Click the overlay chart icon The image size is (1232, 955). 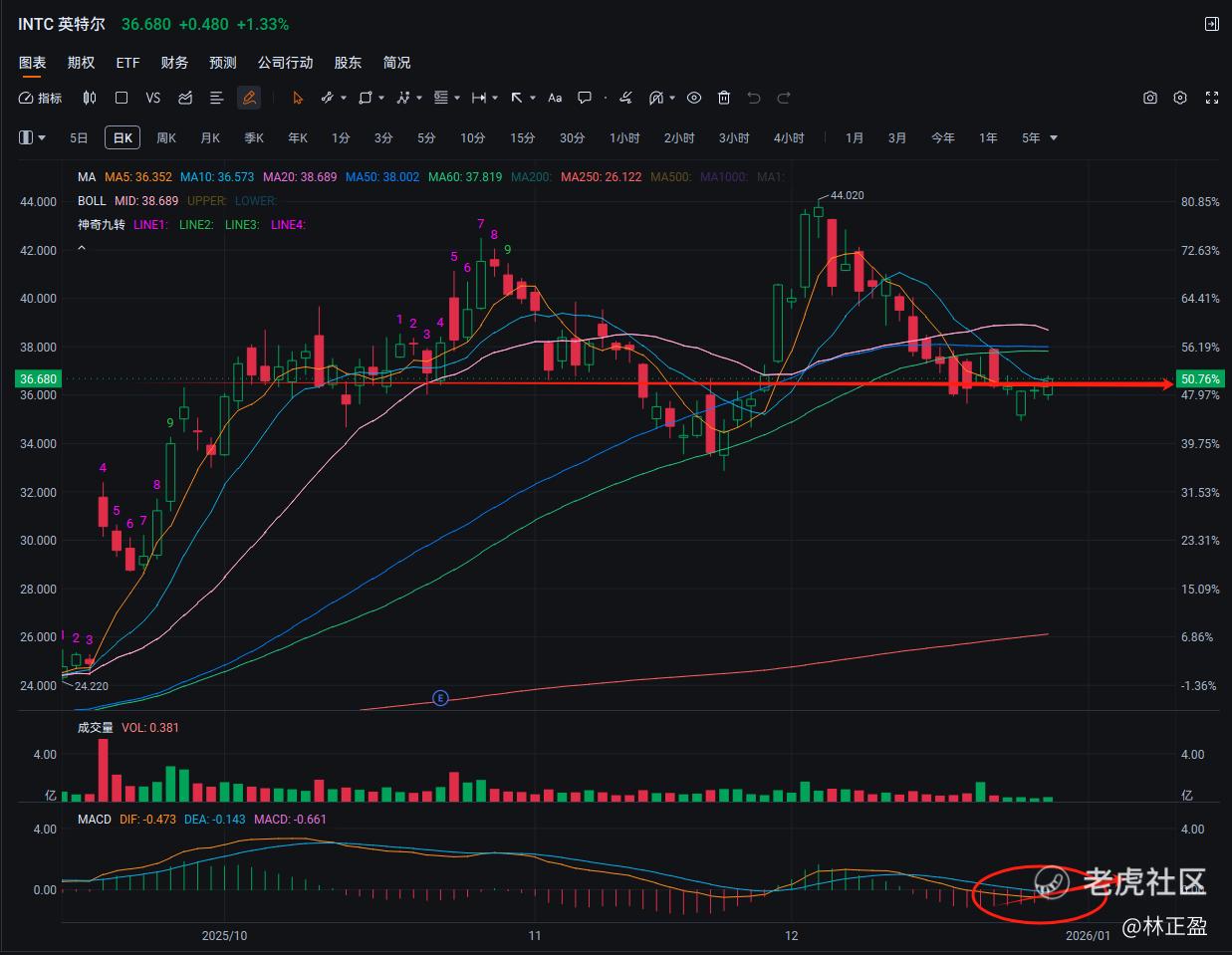[185, 98]
